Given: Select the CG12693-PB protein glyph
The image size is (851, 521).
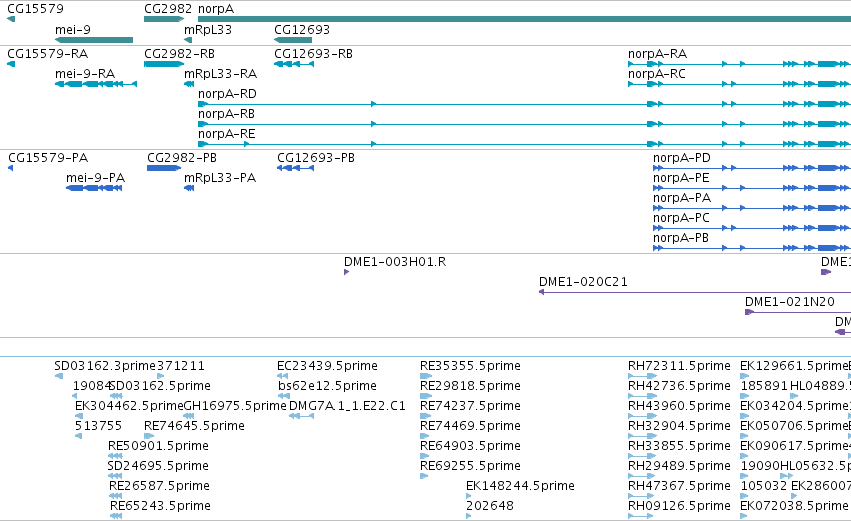Looking at the screenshot, I should [x=295, y=168].
